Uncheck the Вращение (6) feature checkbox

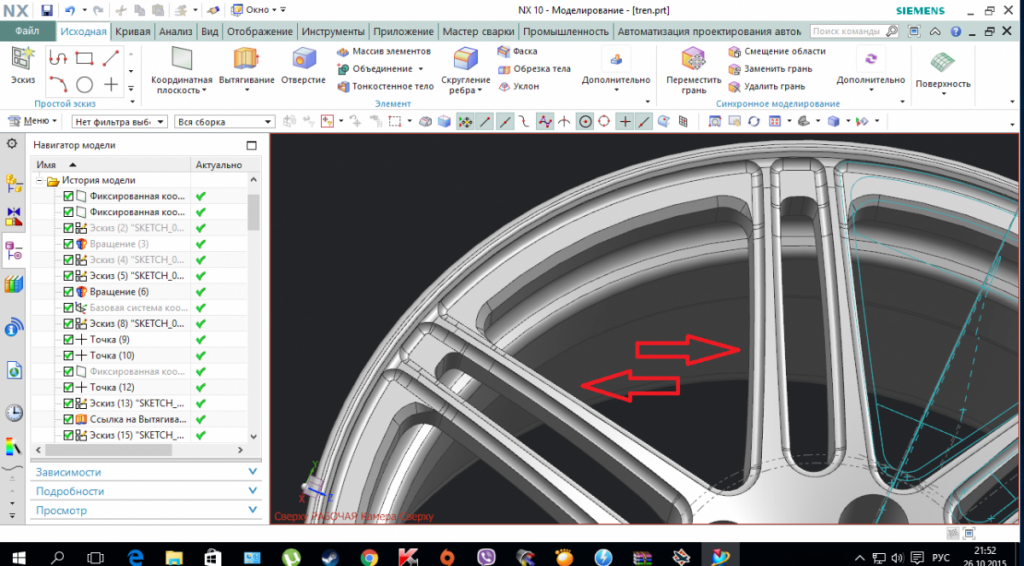tap(68, 292)
